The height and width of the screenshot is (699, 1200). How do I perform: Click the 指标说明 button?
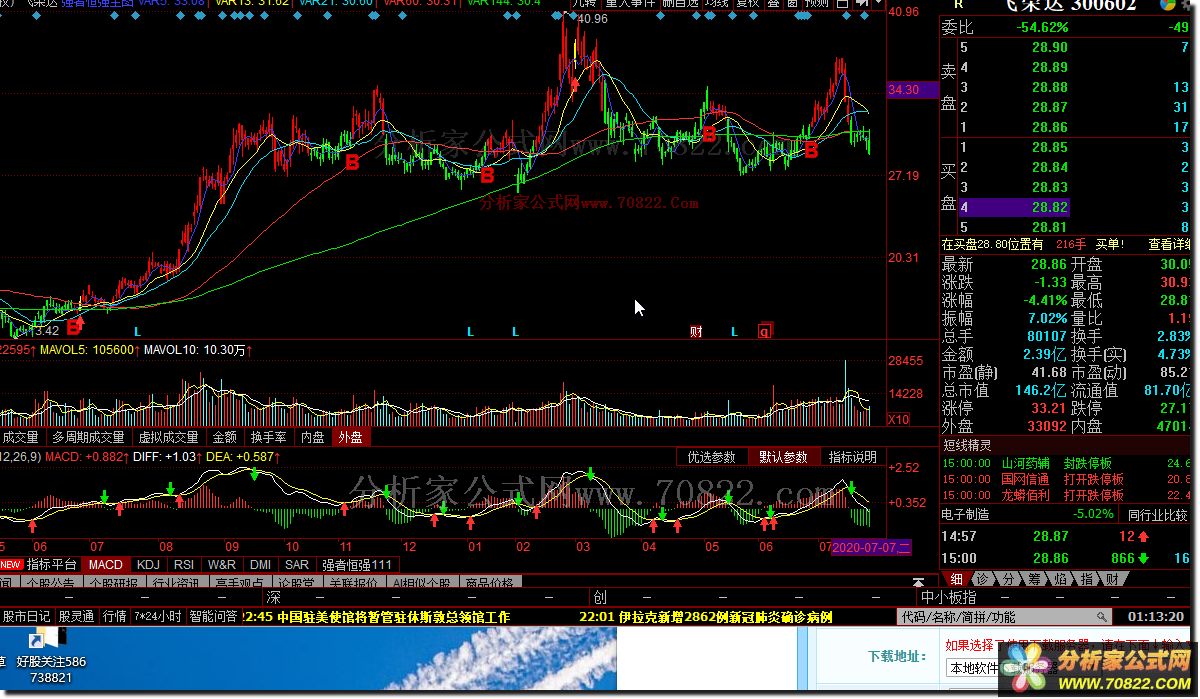pyautogui.click(x=852, y=457)
